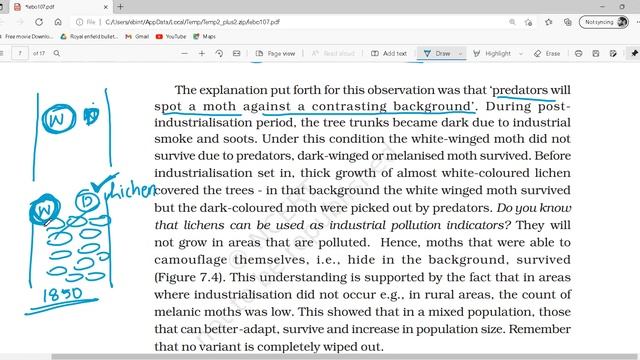Screen dimensions: 640x360
Task: Minimize the browser window
Action: (602, 7)
